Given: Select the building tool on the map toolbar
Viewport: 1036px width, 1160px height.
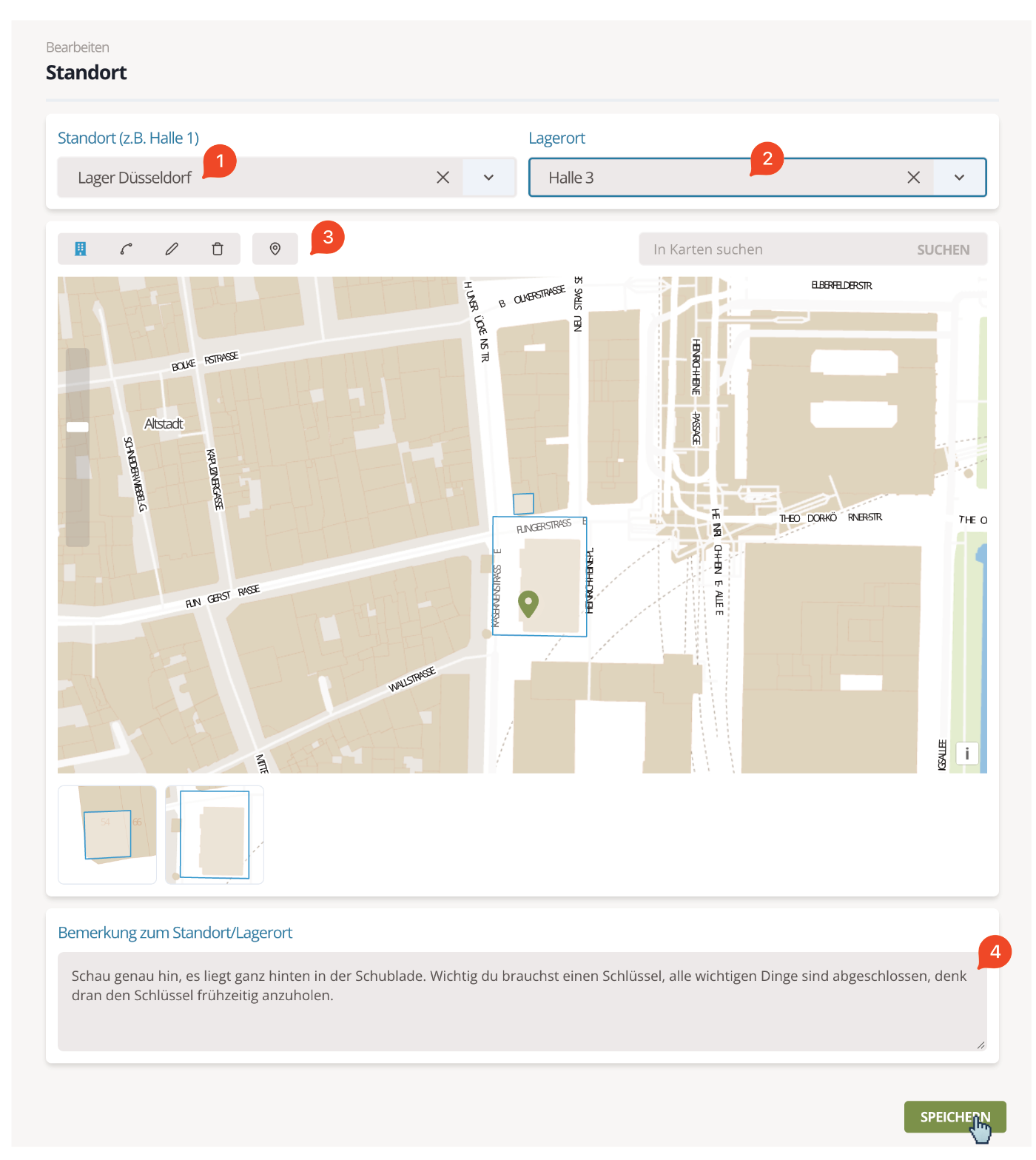Looking at the screenshot, I should [80, 249].
